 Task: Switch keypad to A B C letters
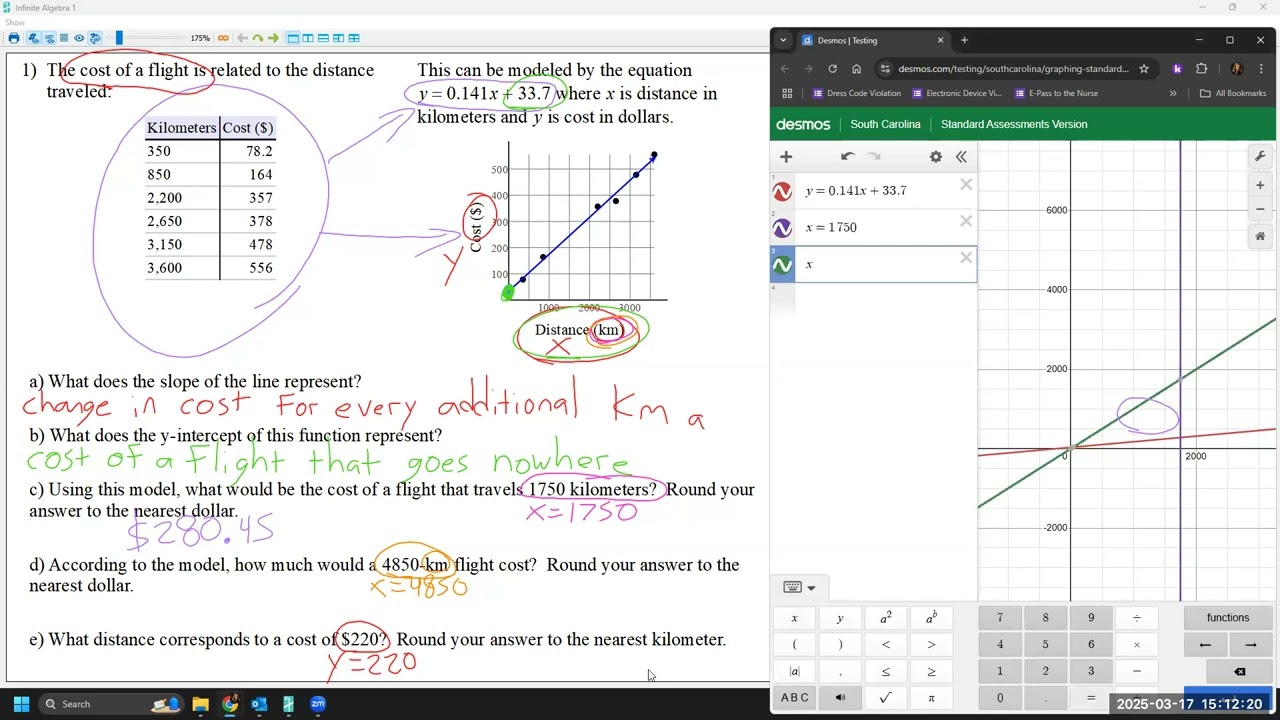coord(795,698)
